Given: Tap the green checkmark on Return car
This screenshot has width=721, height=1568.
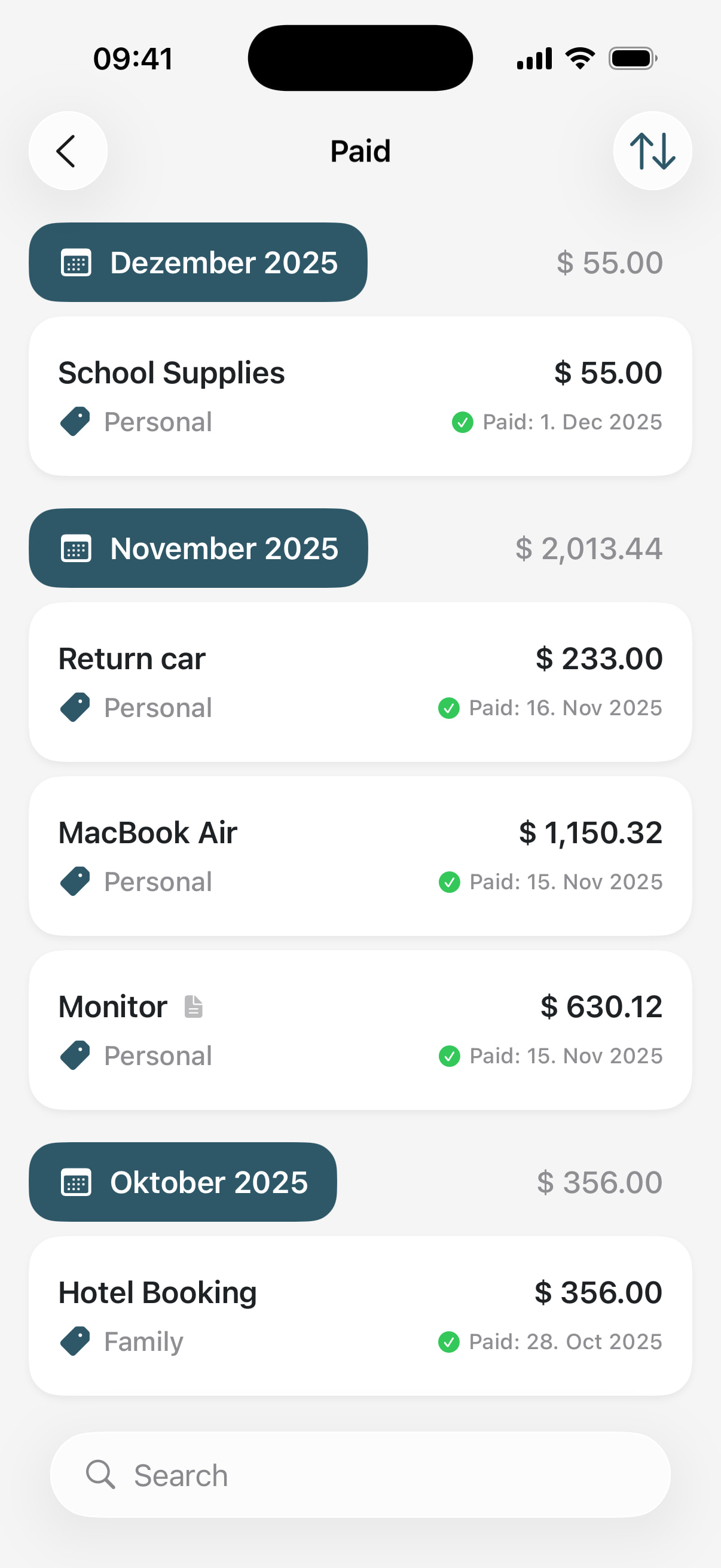Looking at the screenshot, I should point(448,708).
